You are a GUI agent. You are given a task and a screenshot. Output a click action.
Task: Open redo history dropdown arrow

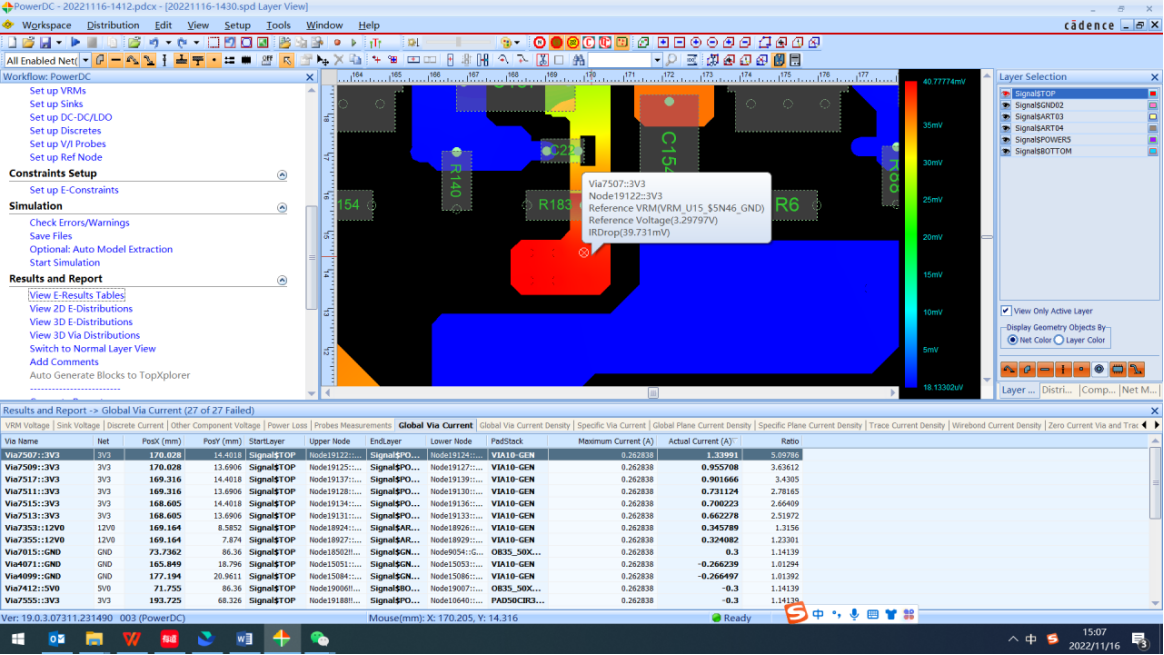point(196,42)
